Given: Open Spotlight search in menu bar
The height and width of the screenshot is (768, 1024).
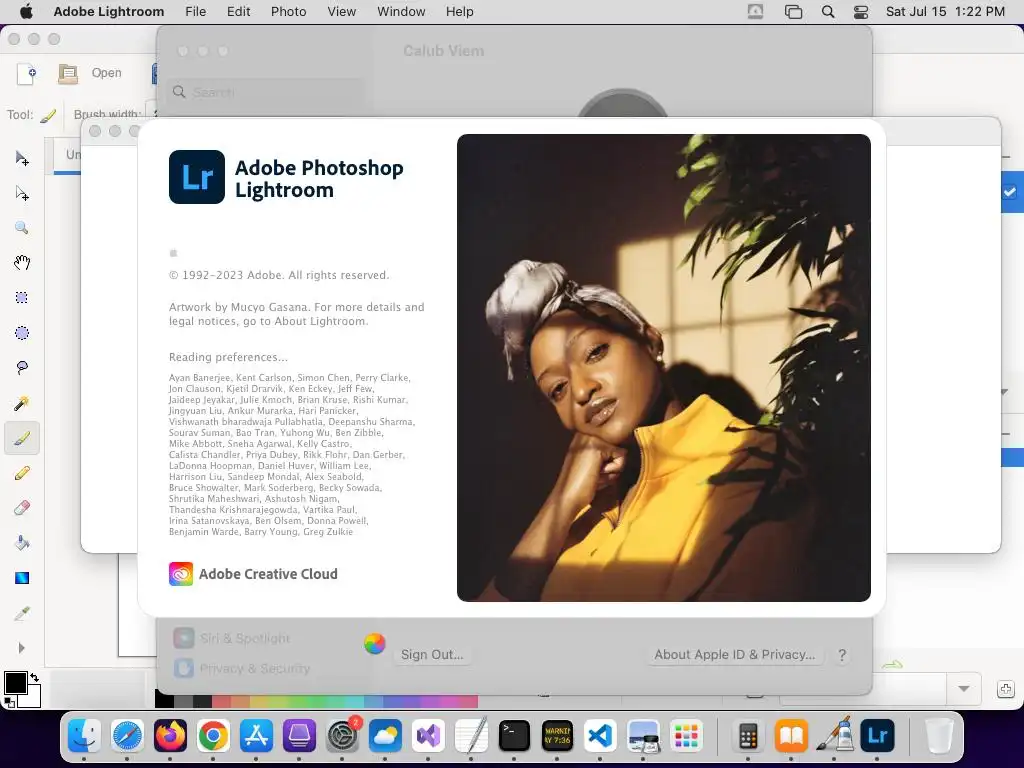Looking at the screenshot, I should (827, 12).
